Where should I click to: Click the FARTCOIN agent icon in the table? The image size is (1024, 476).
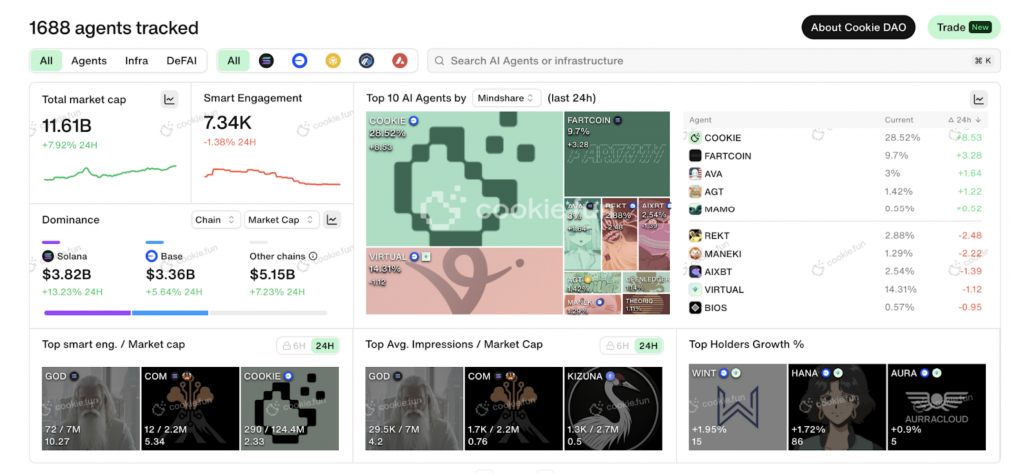click(x=695, y=156)
